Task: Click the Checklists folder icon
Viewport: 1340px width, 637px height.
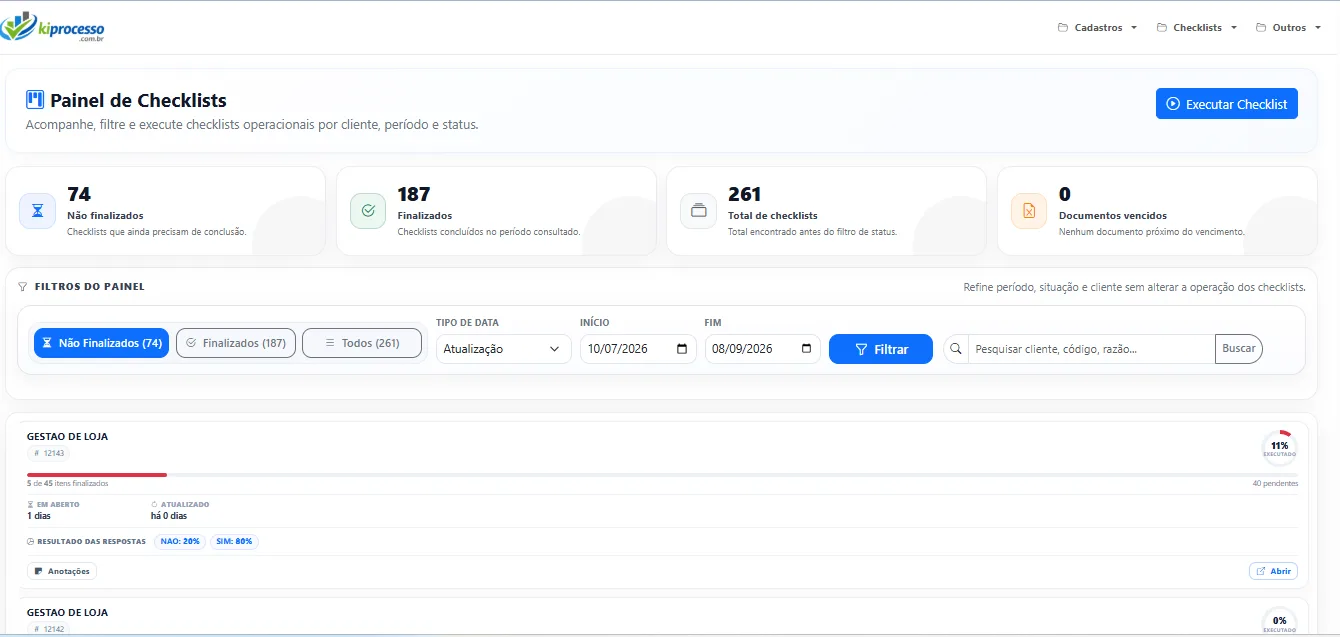Action: point(1162,28)
